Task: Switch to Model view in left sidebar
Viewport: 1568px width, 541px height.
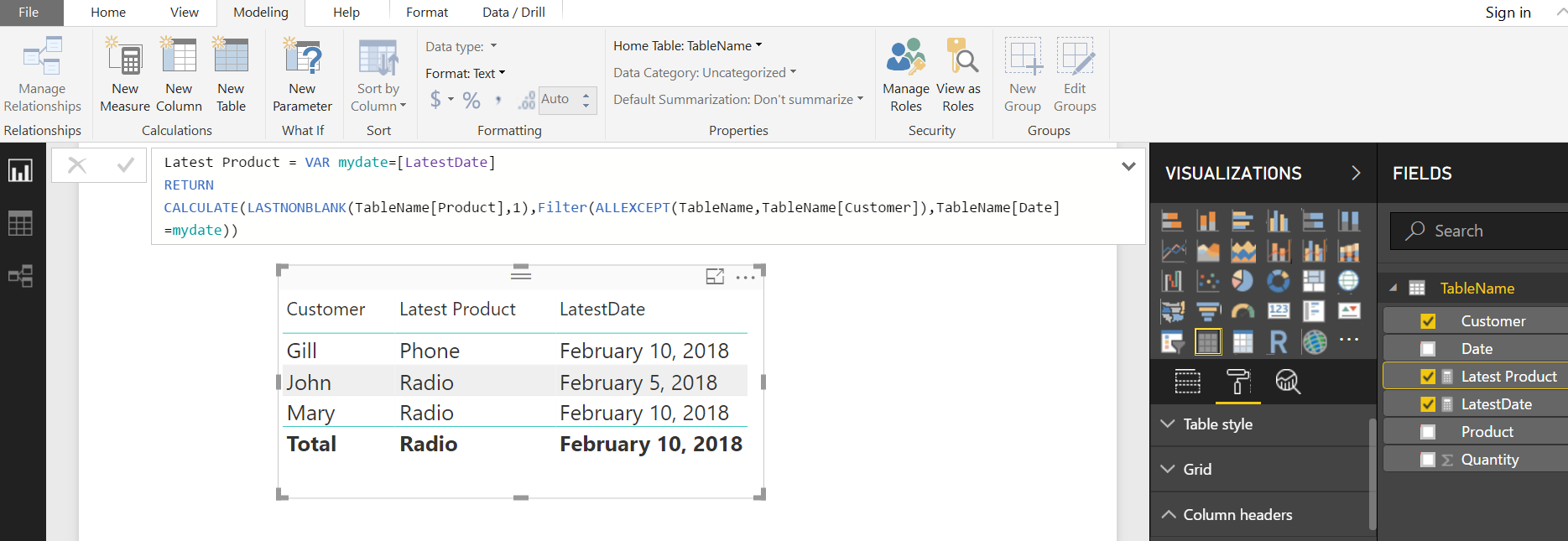Action: click(x=20, y=276)
